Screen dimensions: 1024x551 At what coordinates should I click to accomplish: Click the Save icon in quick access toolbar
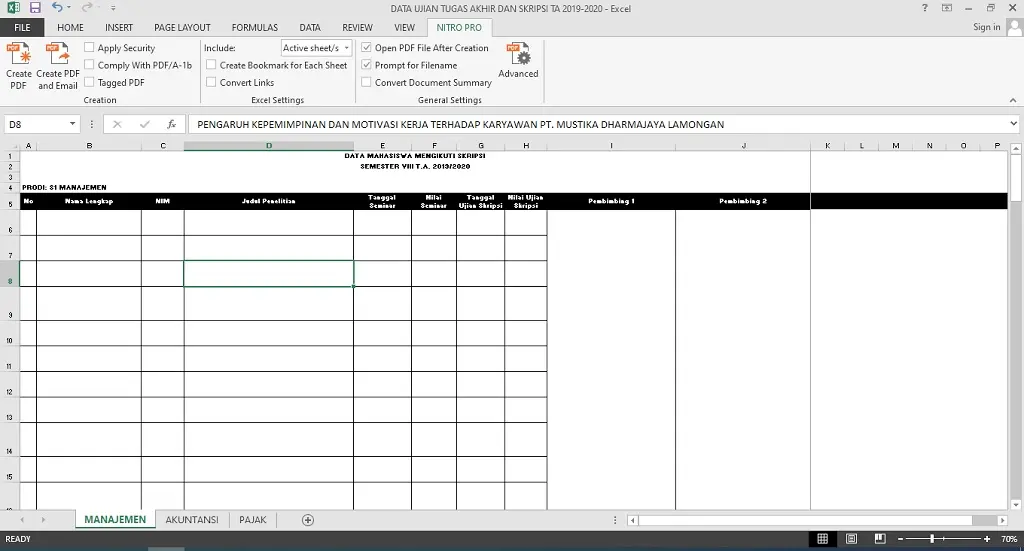click(x=35, y=8)
